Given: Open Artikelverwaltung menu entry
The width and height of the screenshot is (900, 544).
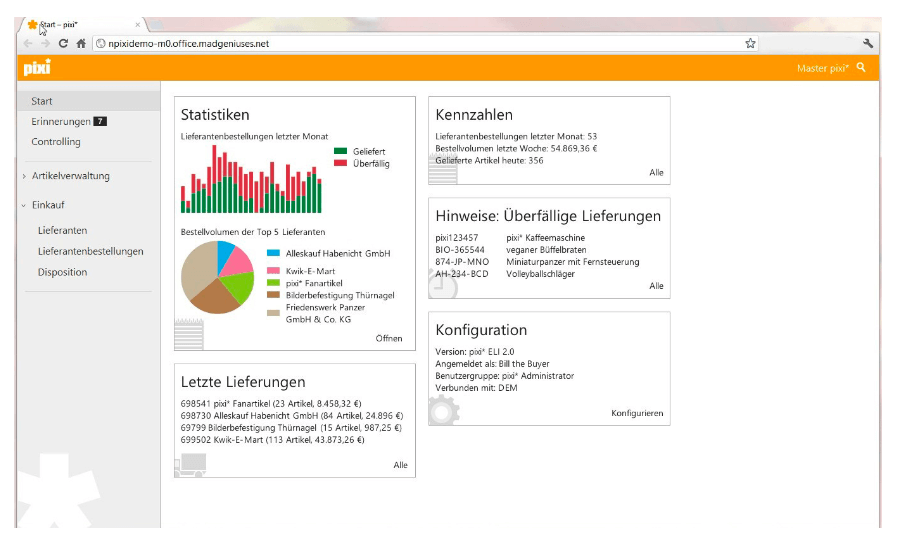Looking at the screenshot, I should 71,176.
